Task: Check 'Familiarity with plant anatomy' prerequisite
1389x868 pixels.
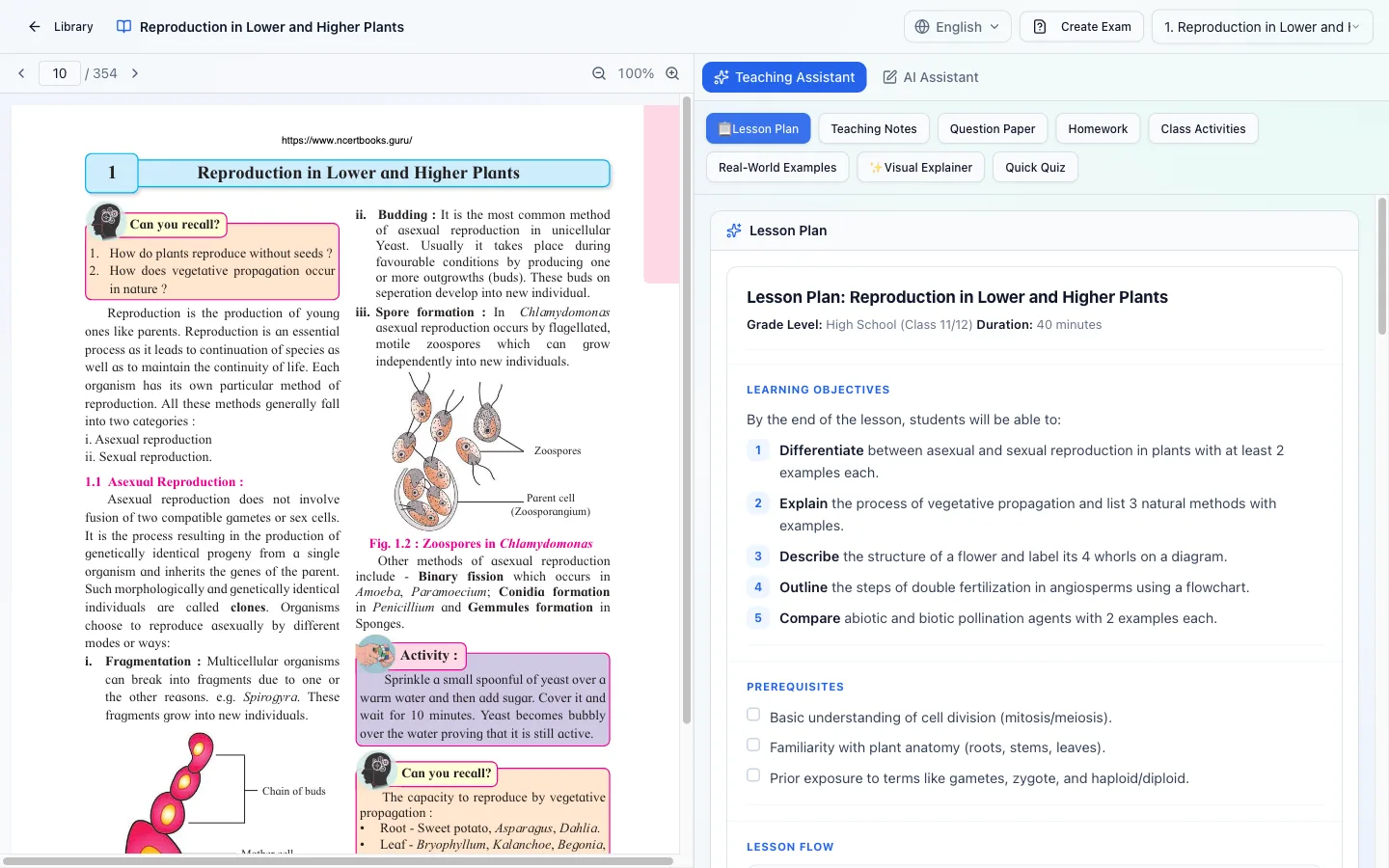Action: click(753, 745)
